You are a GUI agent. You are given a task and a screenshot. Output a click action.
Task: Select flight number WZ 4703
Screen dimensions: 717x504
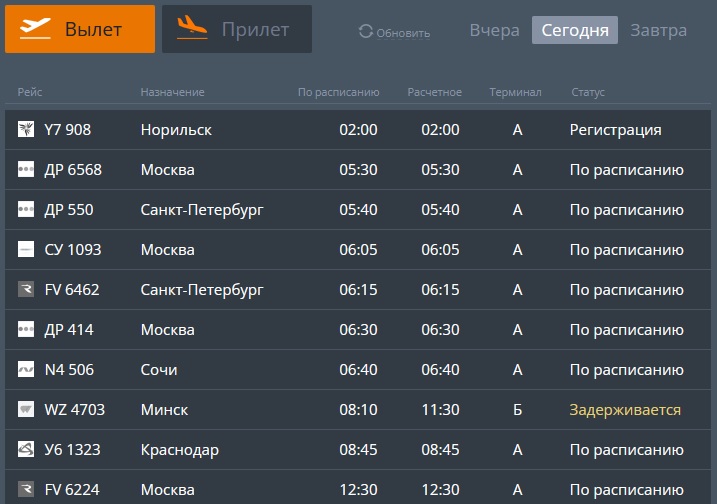(75, 410)
